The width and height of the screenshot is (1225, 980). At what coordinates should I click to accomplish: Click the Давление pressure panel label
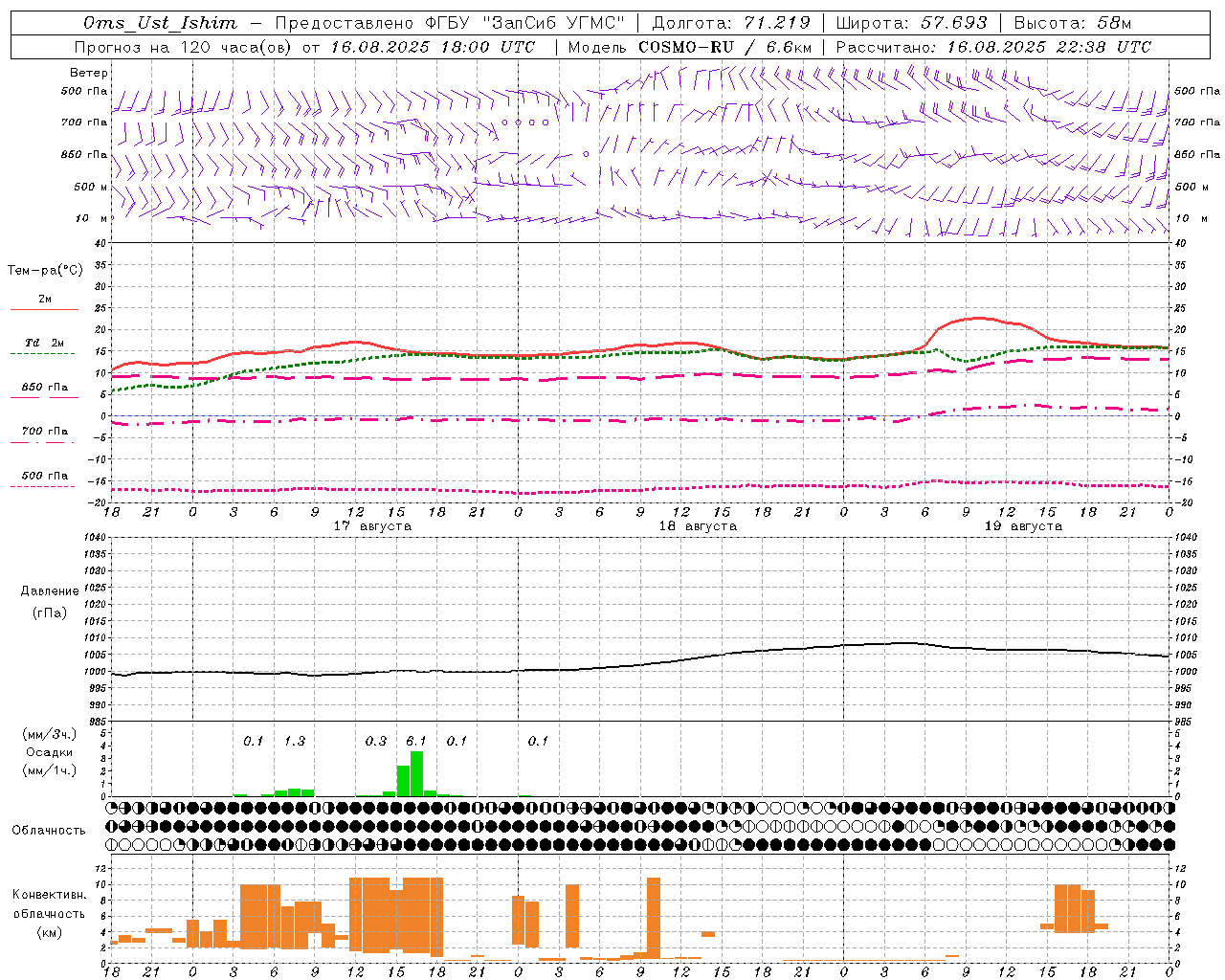coord(50,591)
